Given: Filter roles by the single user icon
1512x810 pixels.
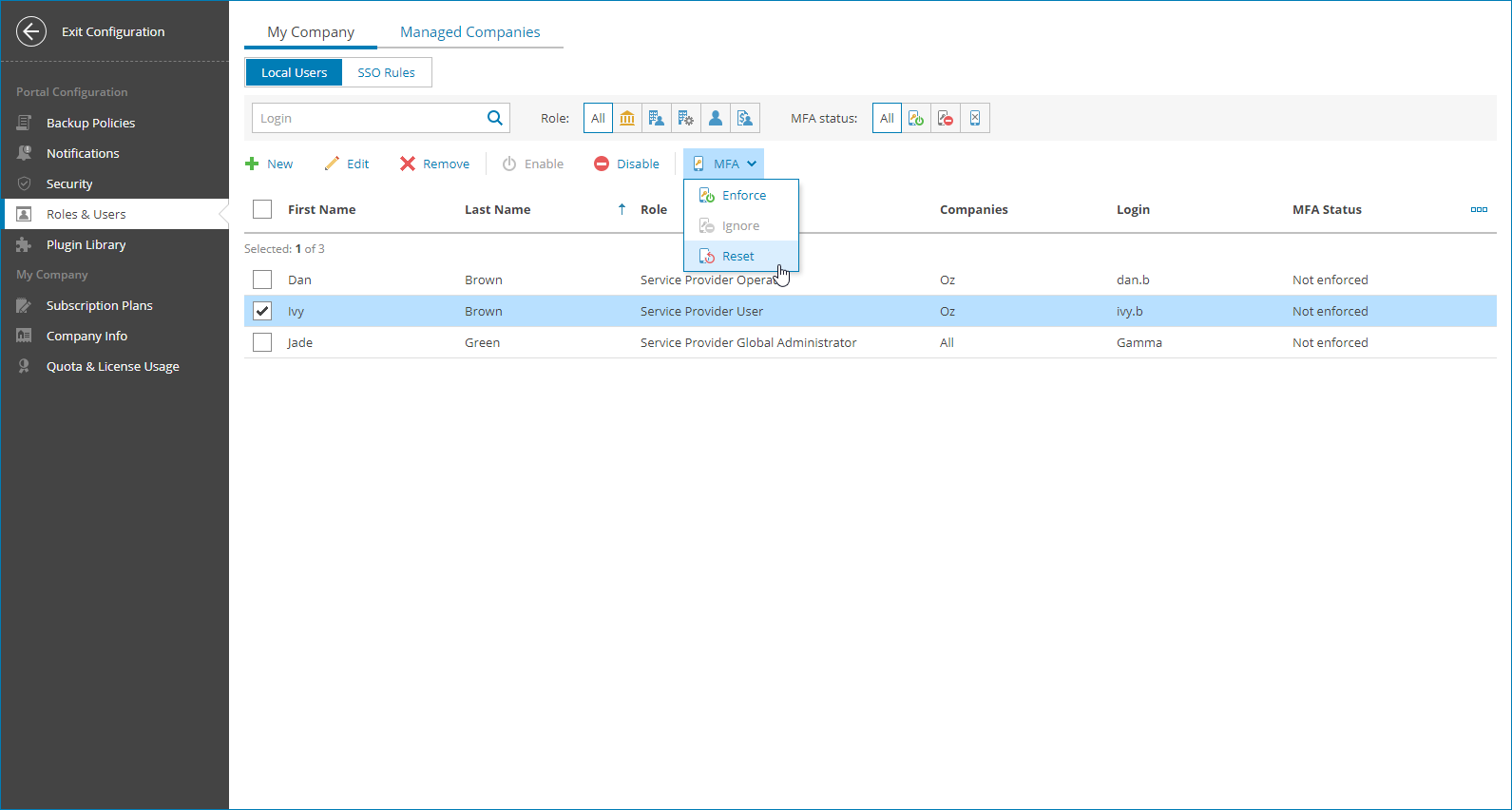Looking at the screenshot, I should point(716,118).
